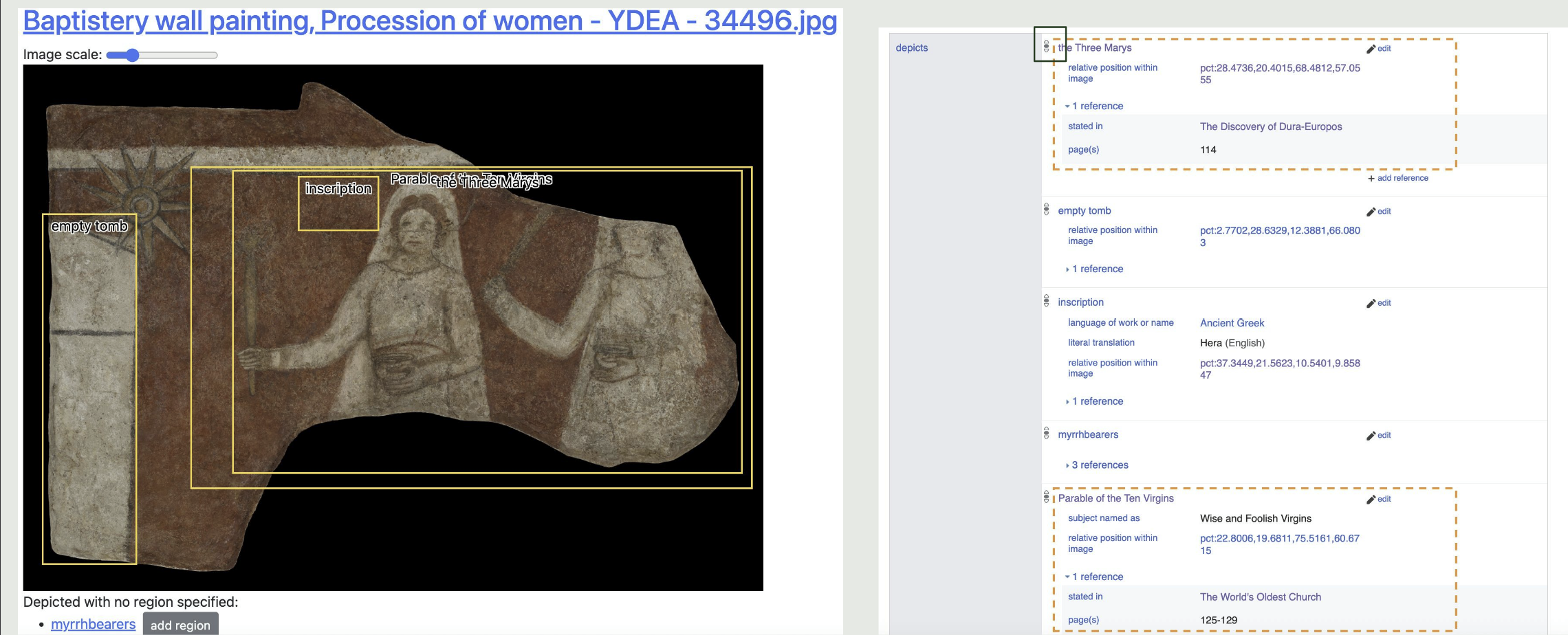The image size is (1568, 635).
Task: Click the rank selector icon beside empty tomb
Action: point(1046,209)
